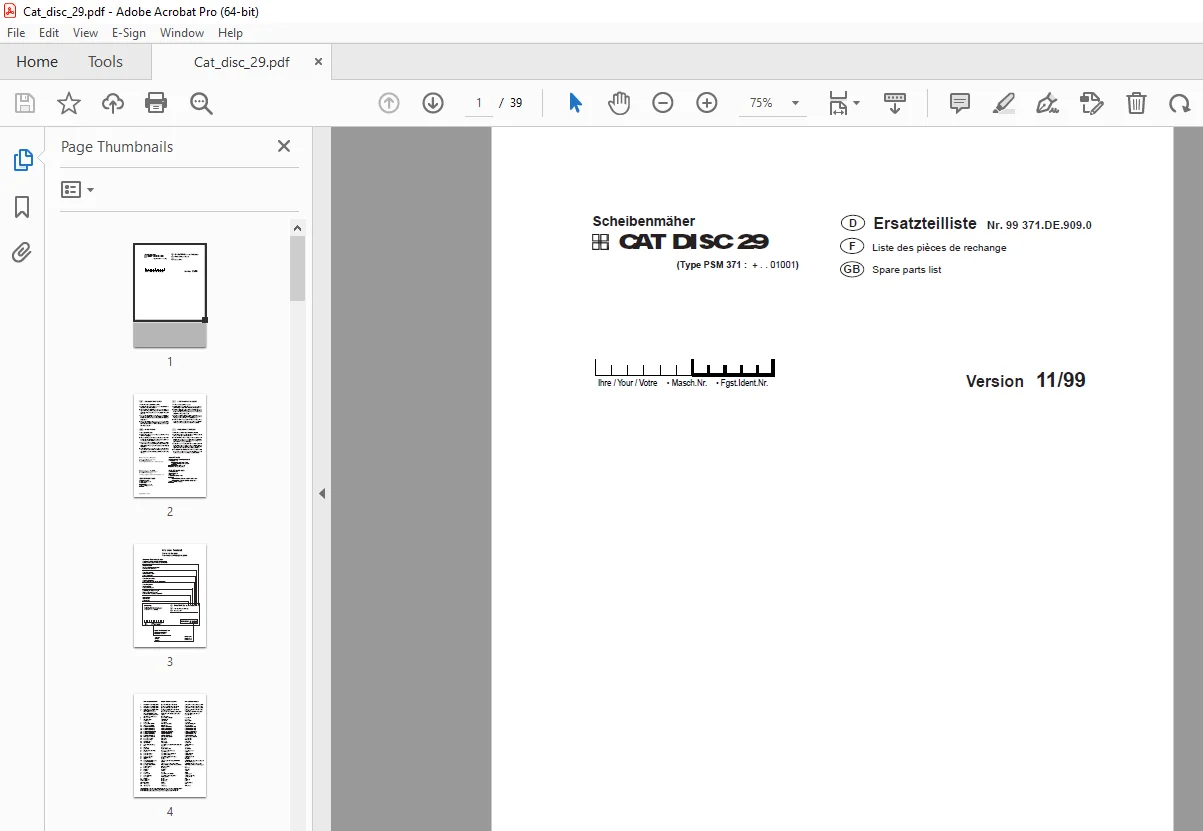The height and width of the screenshot is (831, 1203).
Task: Switch to the Tools tab
Action: tap(105, 62)
